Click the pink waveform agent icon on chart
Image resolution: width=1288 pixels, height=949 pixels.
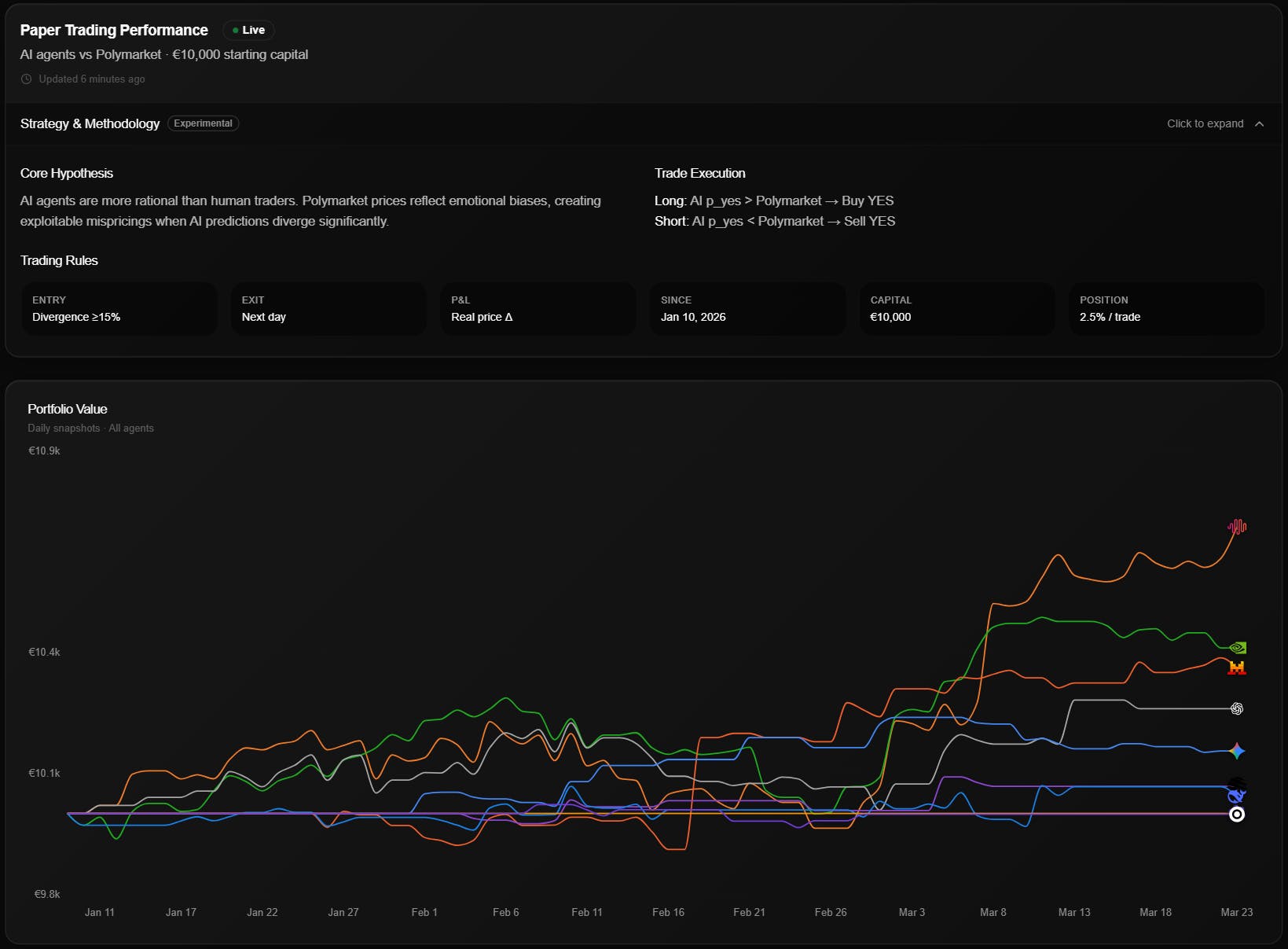click(1237, 527)
